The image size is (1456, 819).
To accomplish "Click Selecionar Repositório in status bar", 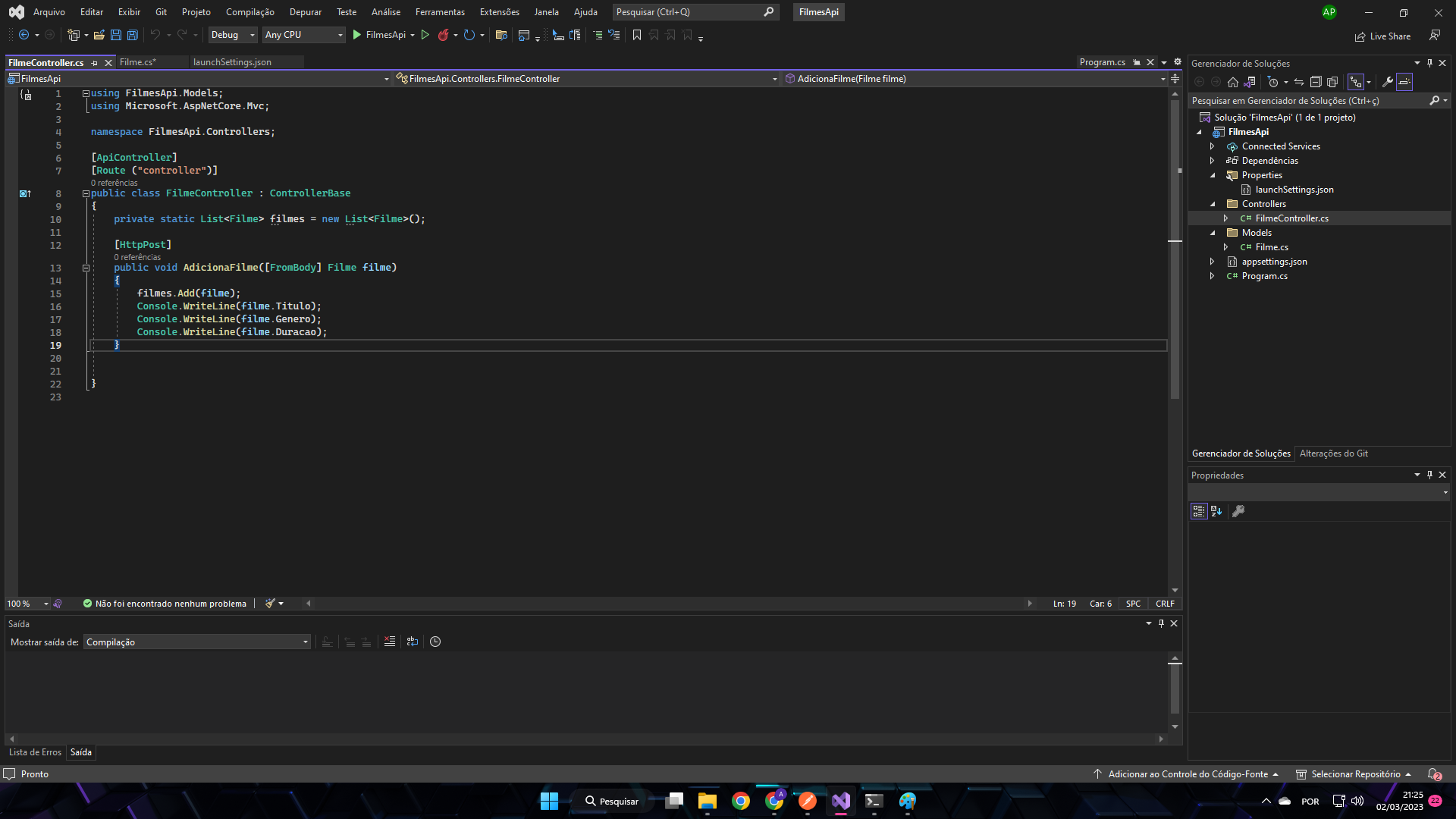I will 1354,774.
